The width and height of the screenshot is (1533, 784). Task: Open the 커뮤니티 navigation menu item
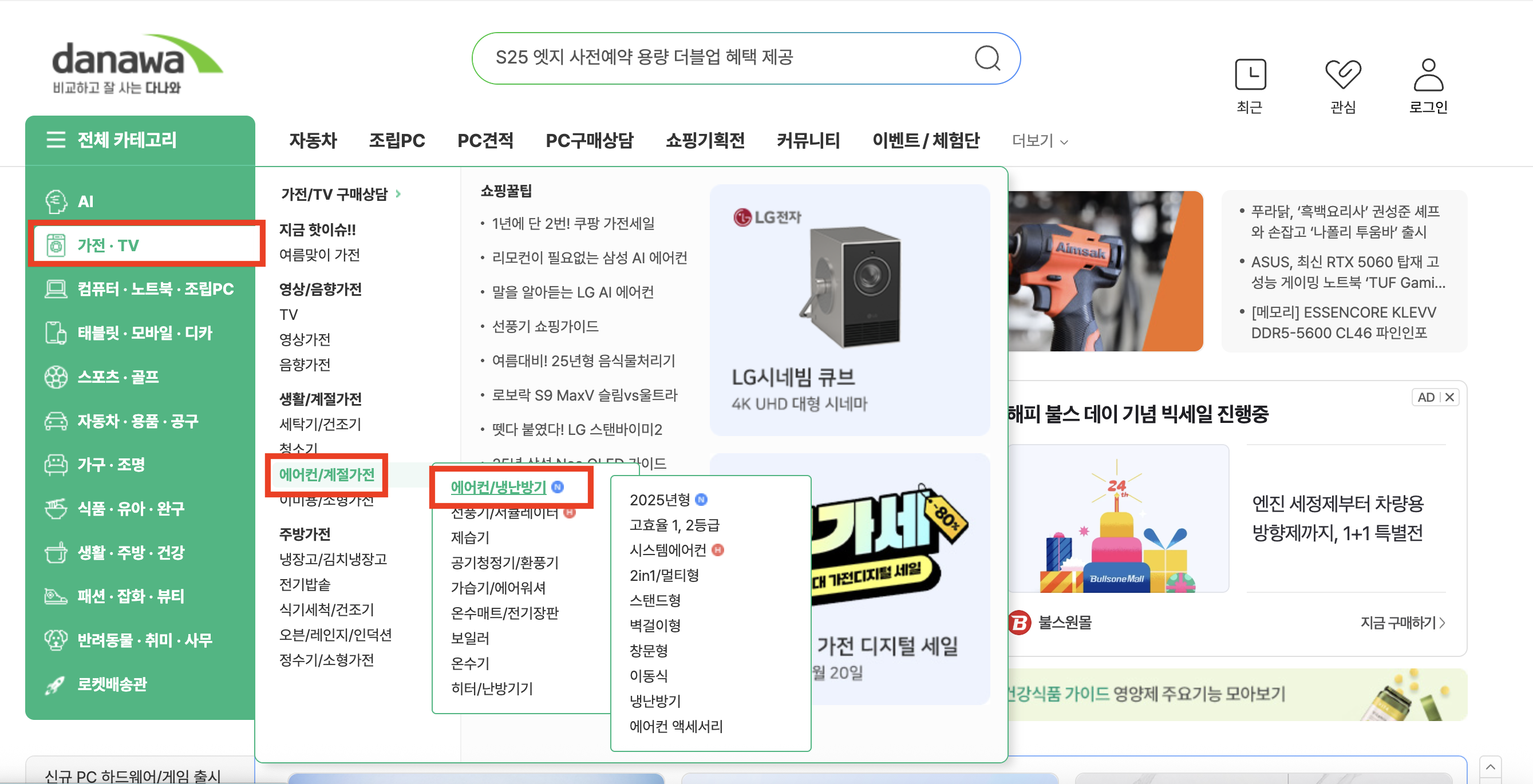(x=808, y=140)
